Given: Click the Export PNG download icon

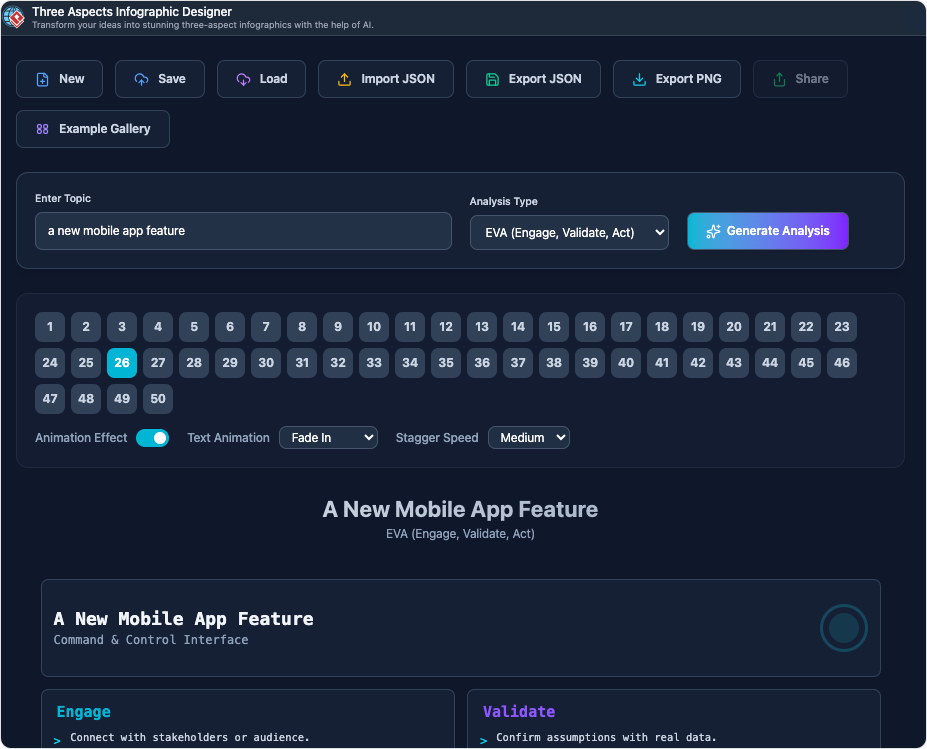Looking at the screenshot, I should [640, 79].
